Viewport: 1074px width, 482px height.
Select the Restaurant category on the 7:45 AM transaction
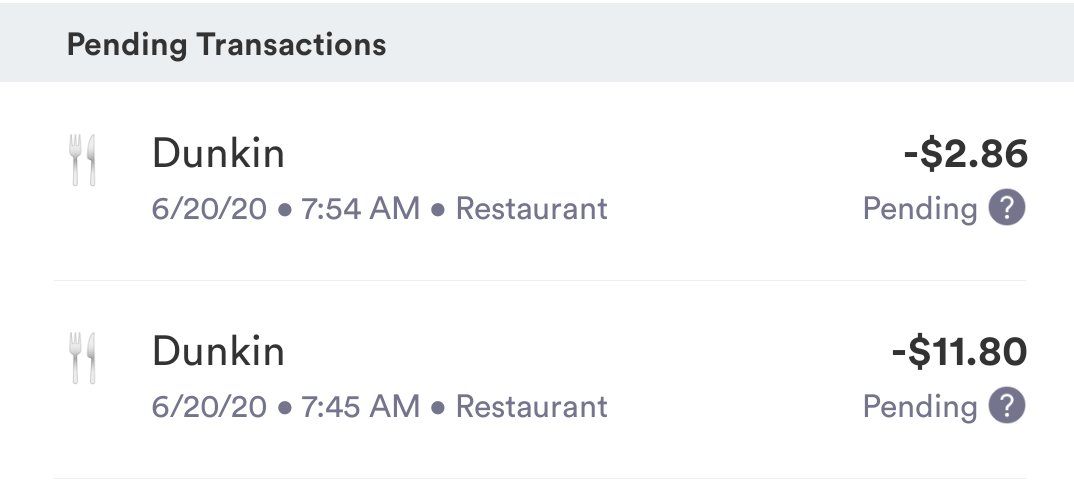[x=532, y=406]
